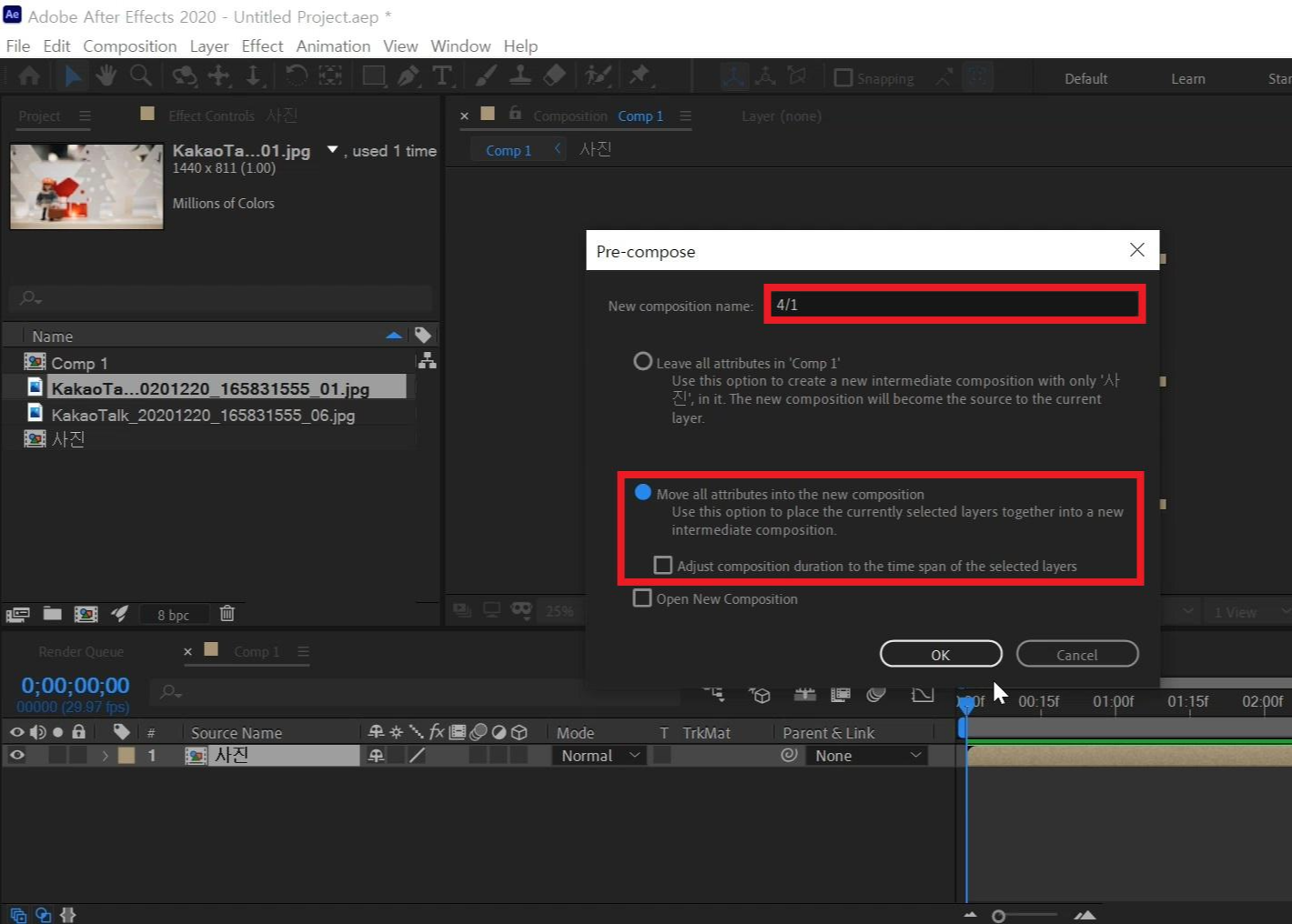Click the Comp 1 breadcrumb in viewer
The width and height of the screenshot is (1292, 924).
point(508,150)
